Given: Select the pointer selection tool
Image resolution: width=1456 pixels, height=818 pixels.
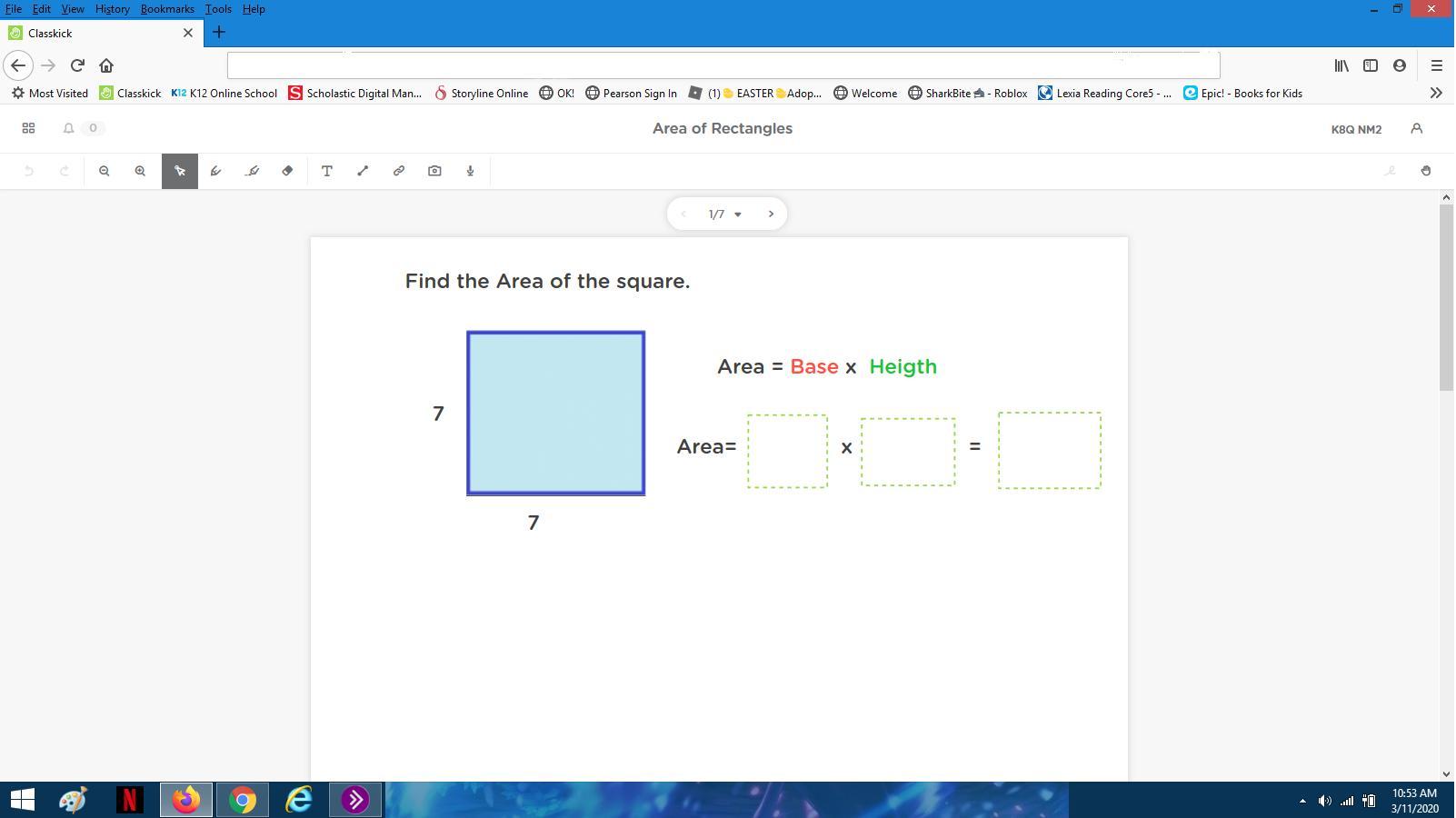Looking at the screenshot, I should tap(180, 171).
